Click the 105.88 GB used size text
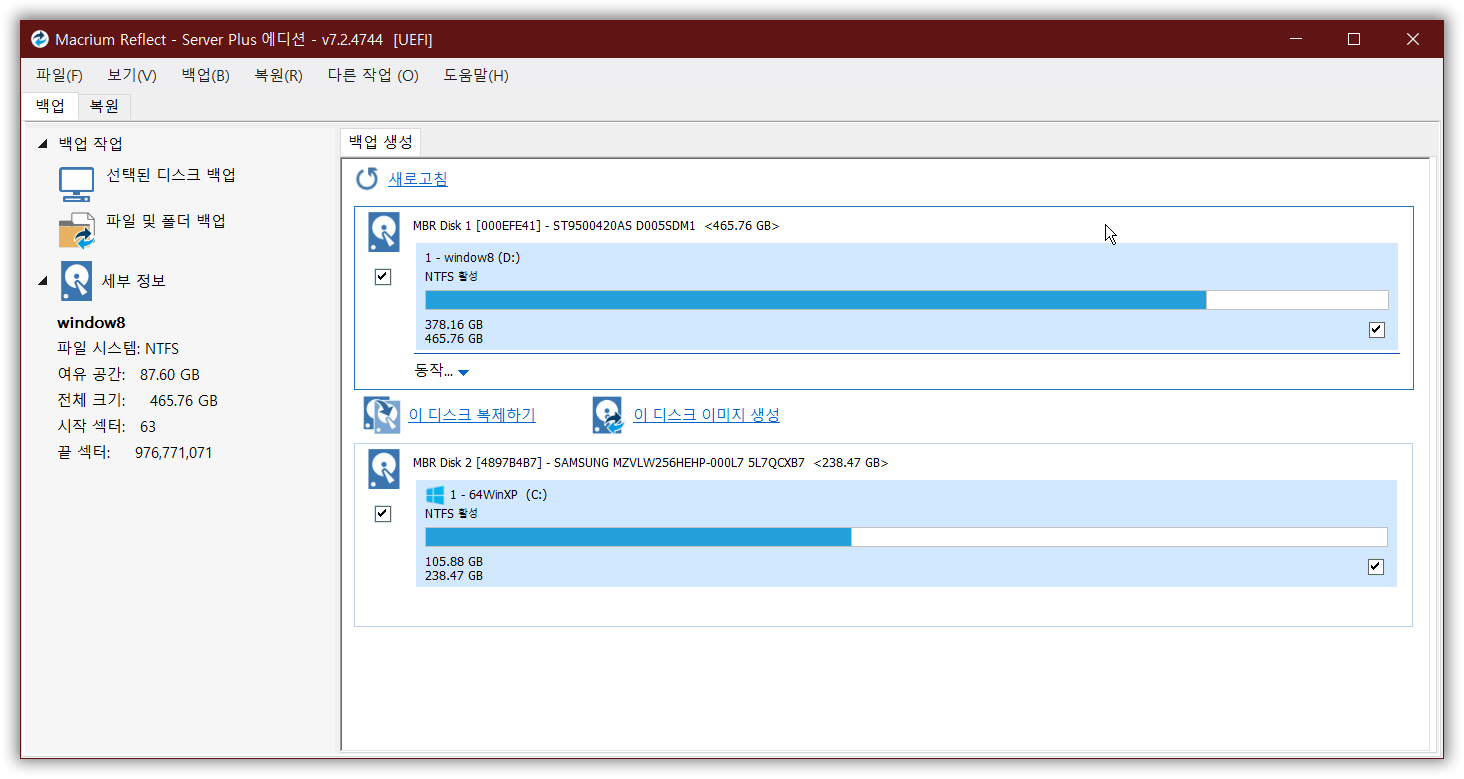1464x779 pixels. [x=454, y=562]
